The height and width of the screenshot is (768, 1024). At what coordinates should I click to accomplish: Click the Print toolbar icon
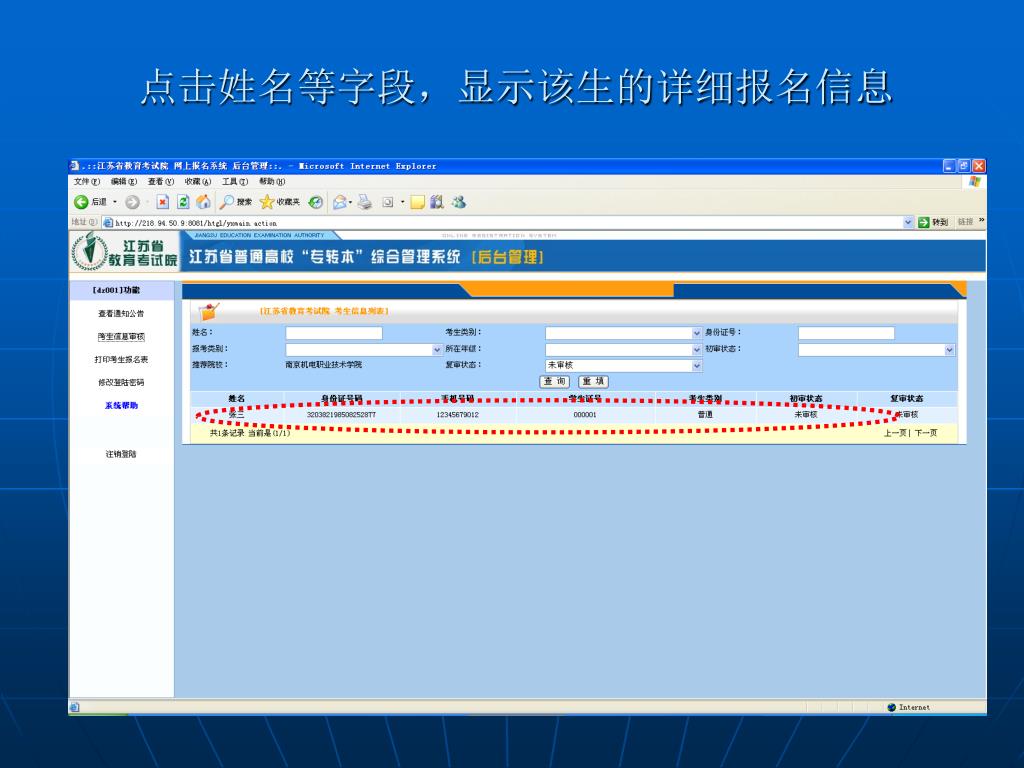coord(364,202)
